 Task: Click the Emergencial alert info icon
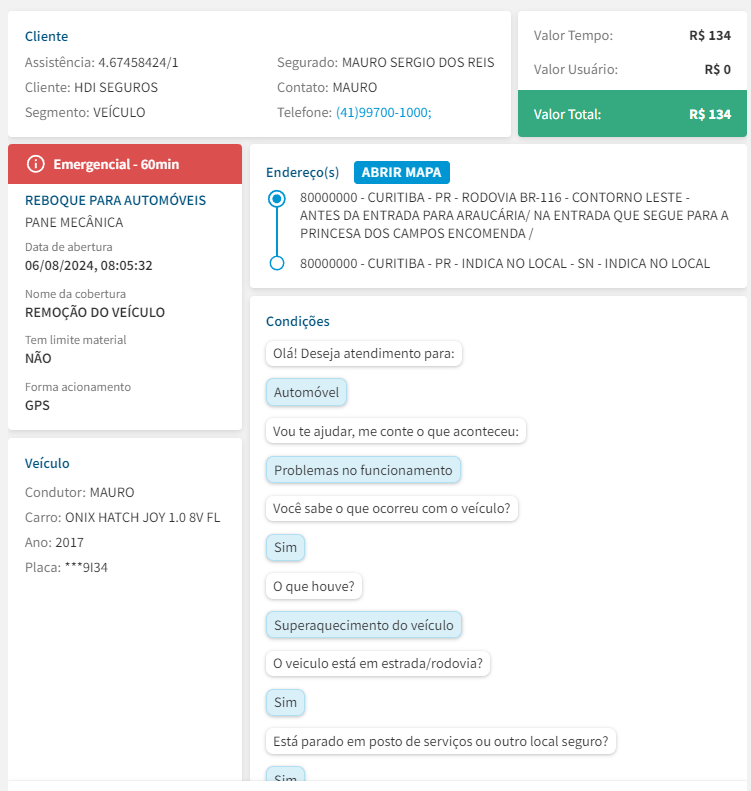click(36, 164)
